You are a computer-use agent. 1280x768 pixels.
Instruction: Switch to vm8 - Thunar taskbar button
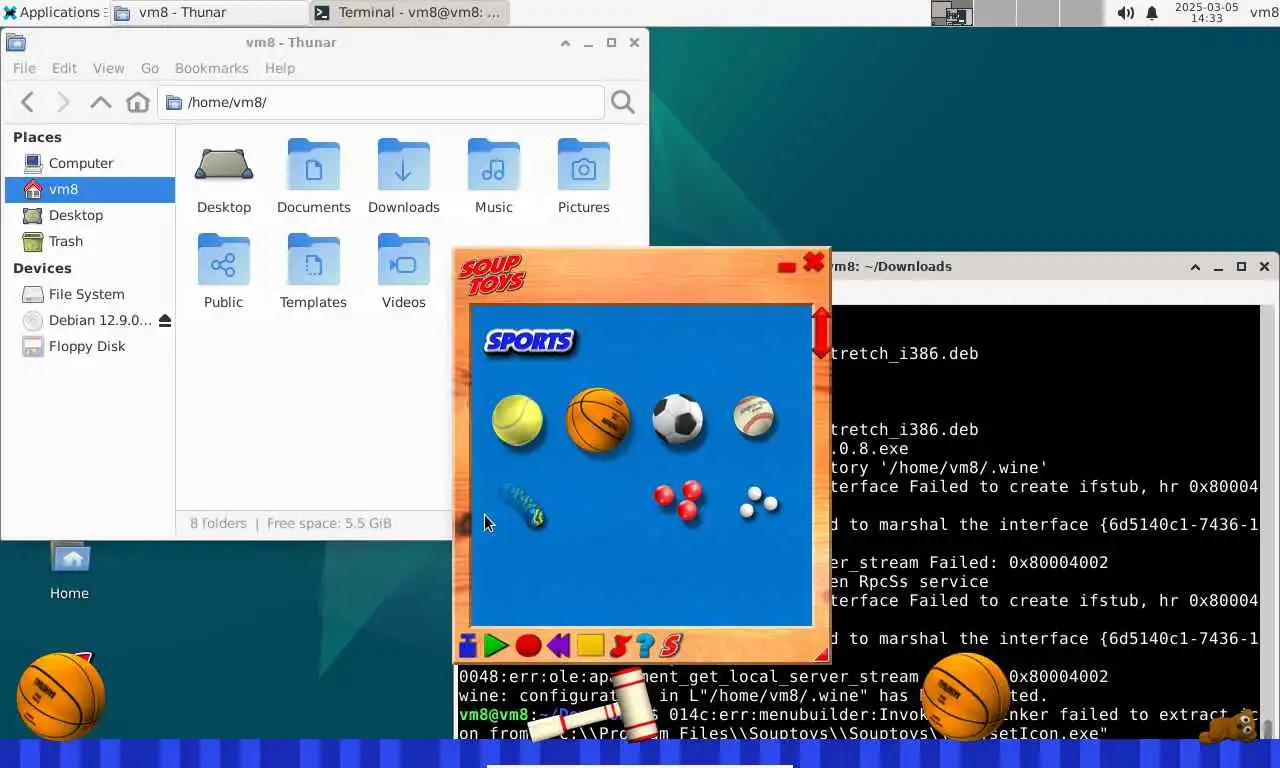207,12
